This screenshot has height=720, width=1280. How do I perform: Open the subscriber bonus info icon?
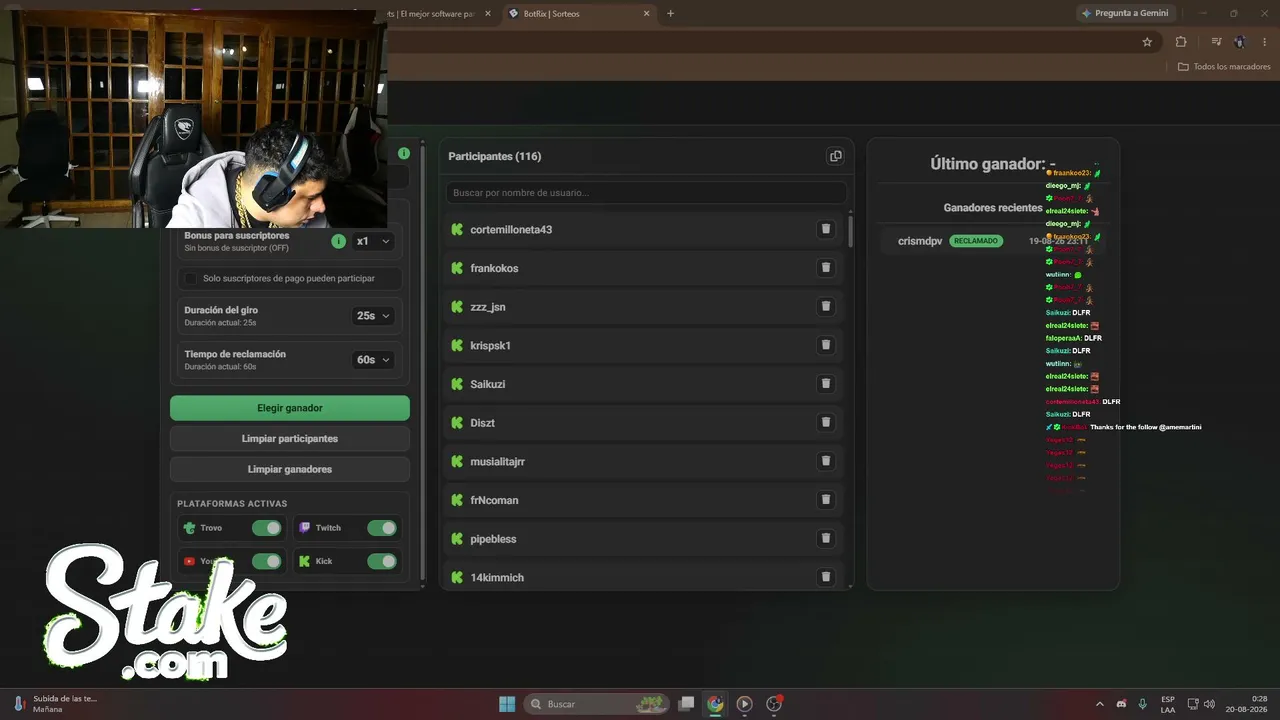pyautogui.click(x=338, y=241)
